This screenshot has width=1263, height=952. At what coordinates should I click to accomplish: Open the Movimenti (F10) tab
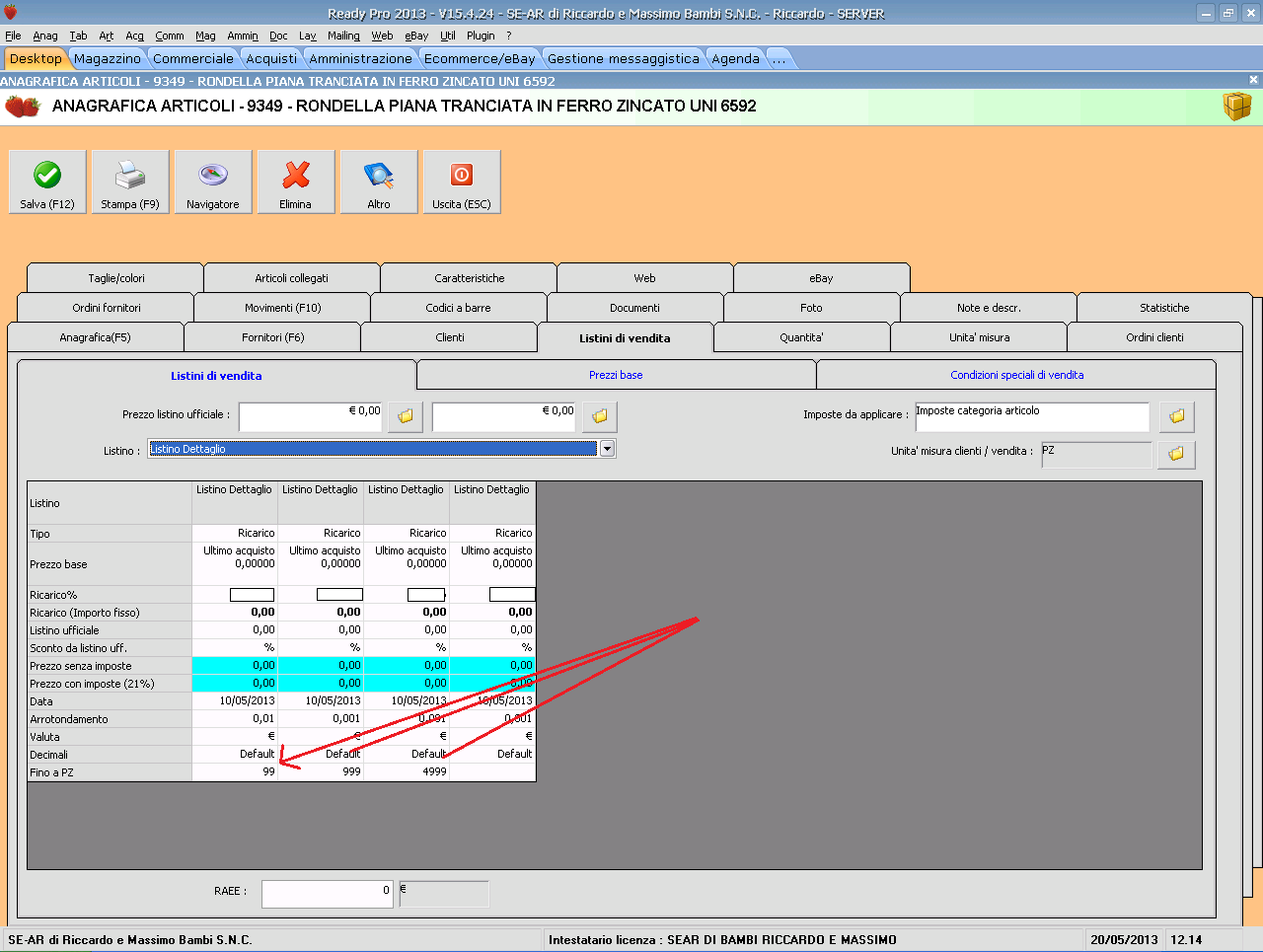[x=283, y=308]
